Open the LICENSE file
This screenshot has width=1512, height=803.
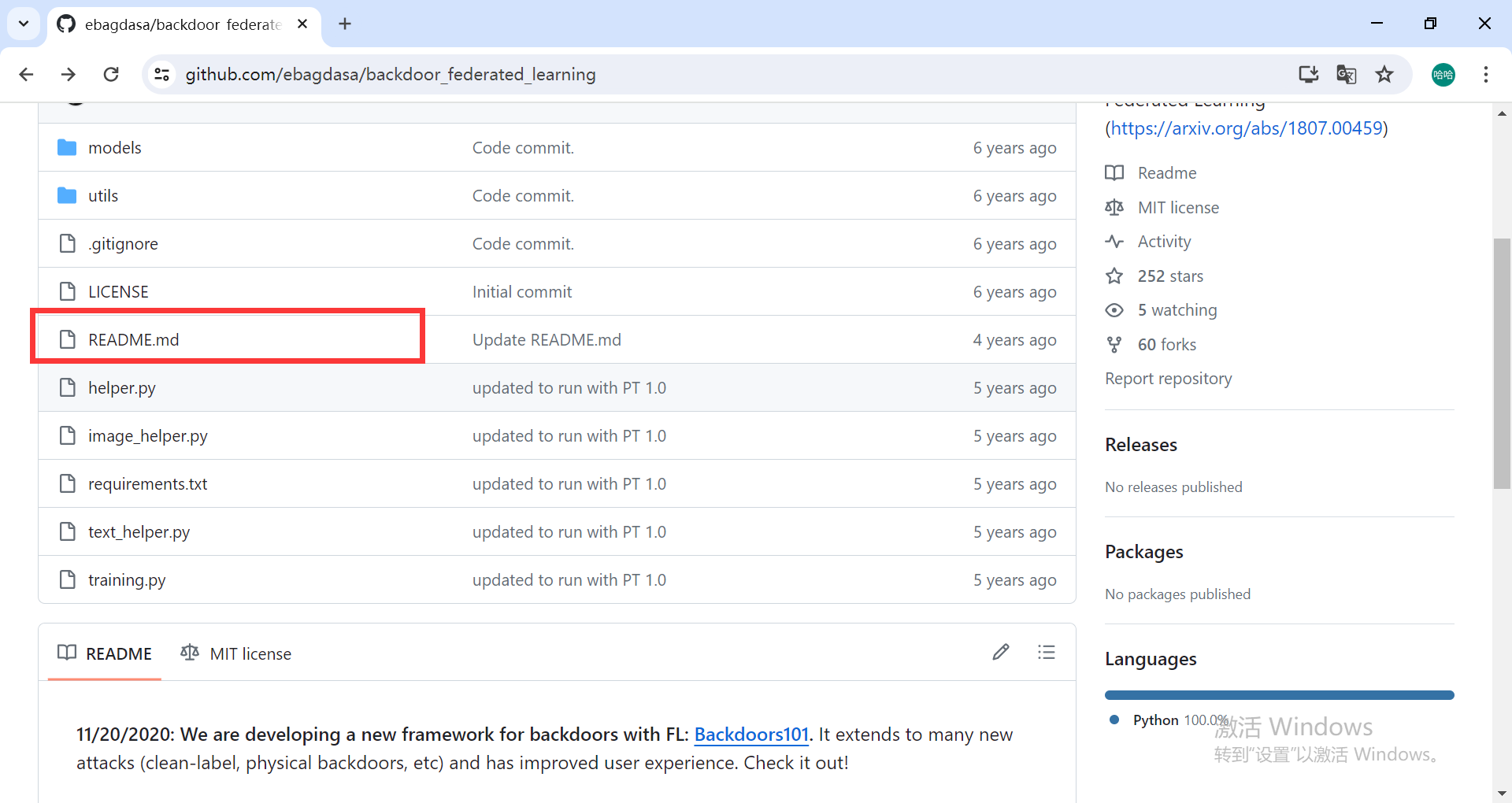118,292
